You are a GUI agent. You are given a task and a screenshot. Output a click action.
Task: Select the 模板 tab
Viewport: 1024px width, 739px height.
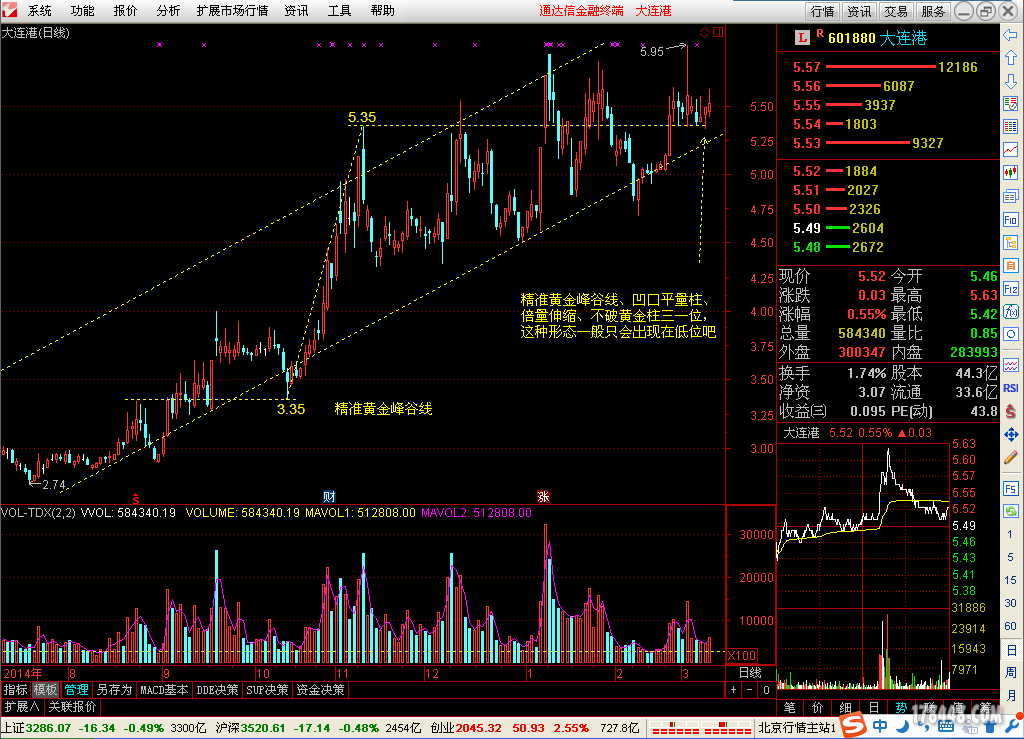(45, 689)
